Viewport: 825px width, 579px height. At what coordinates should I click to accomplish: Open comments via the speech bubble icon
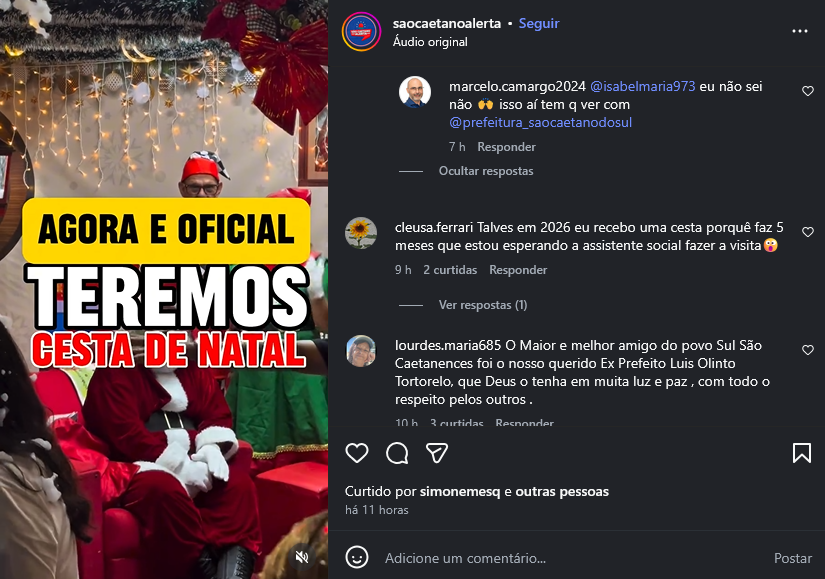point(397,453)
